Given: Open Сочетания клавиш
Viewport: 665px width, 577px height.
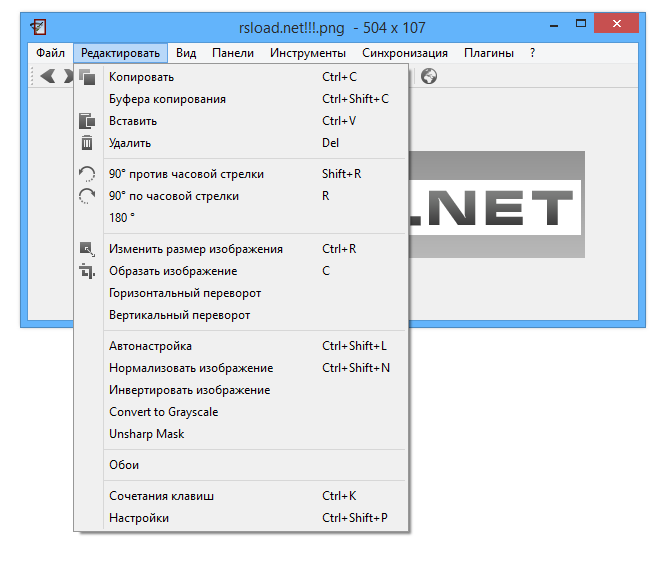Looking at the screenshot, I should (241, 496).
